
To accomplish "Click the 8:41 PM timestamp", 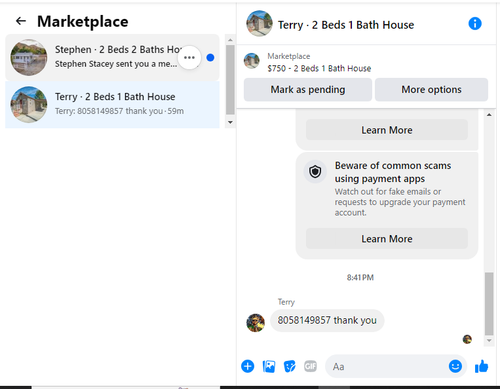I will [360, 277].
